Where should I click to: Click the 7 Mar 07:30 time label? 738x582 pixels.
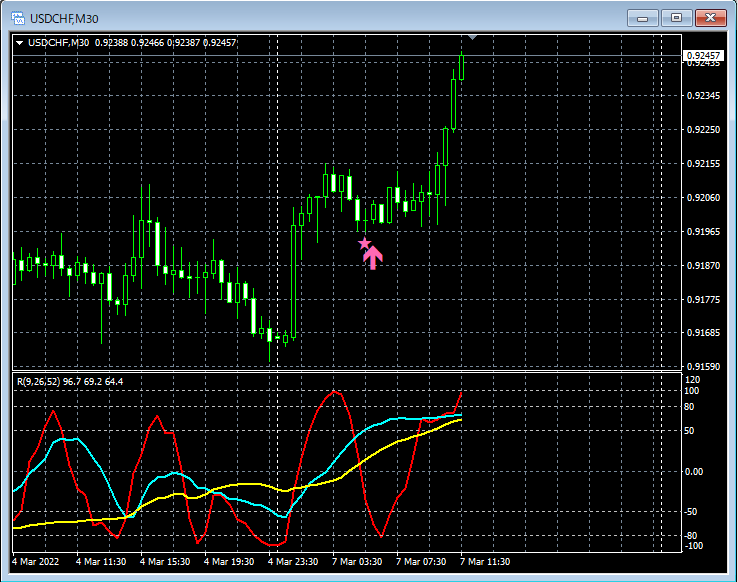click(x=421, y=562)
